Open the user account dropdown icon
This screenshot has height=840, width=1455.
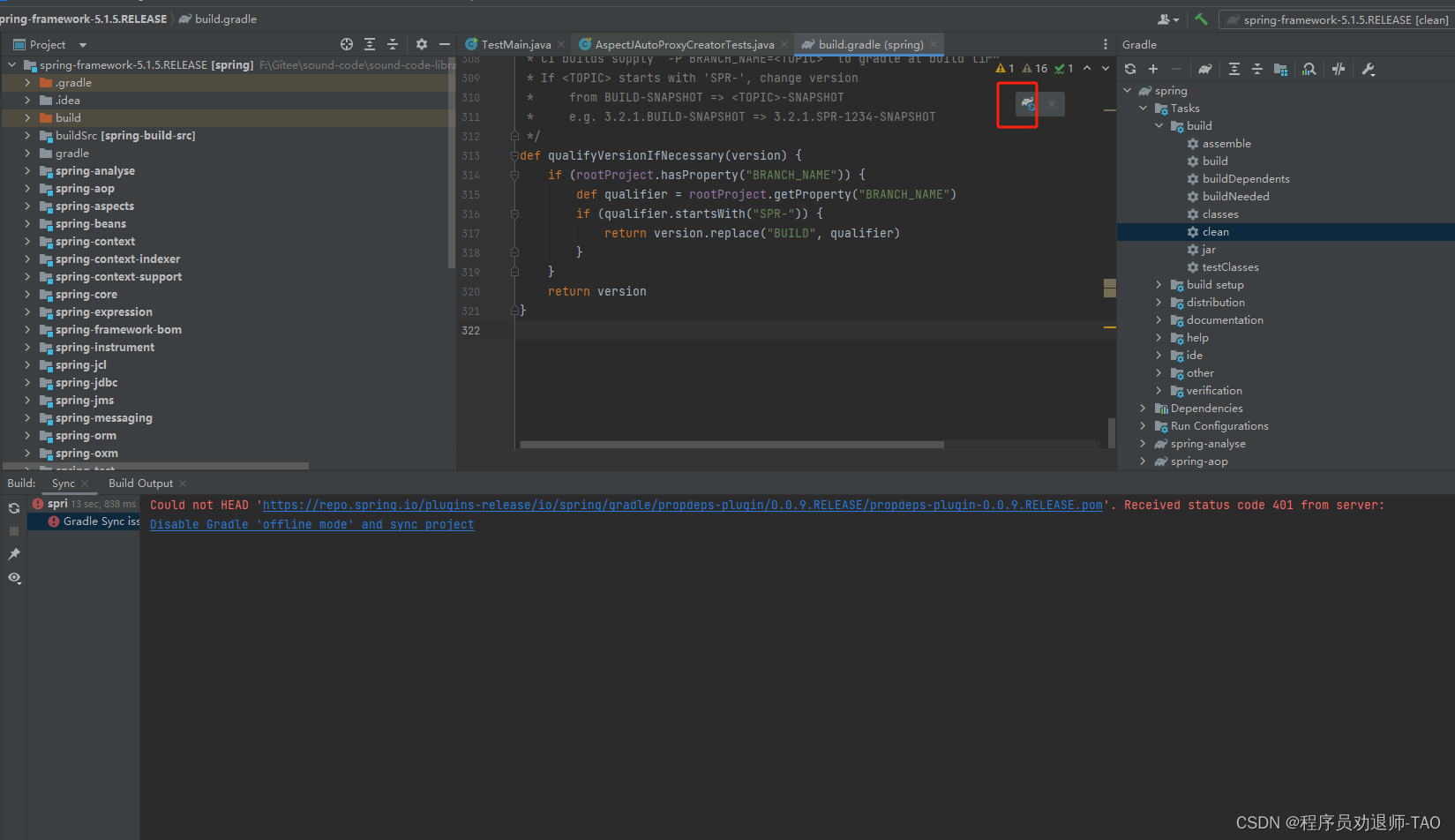pyautogui.click(x=1168, y=19)
